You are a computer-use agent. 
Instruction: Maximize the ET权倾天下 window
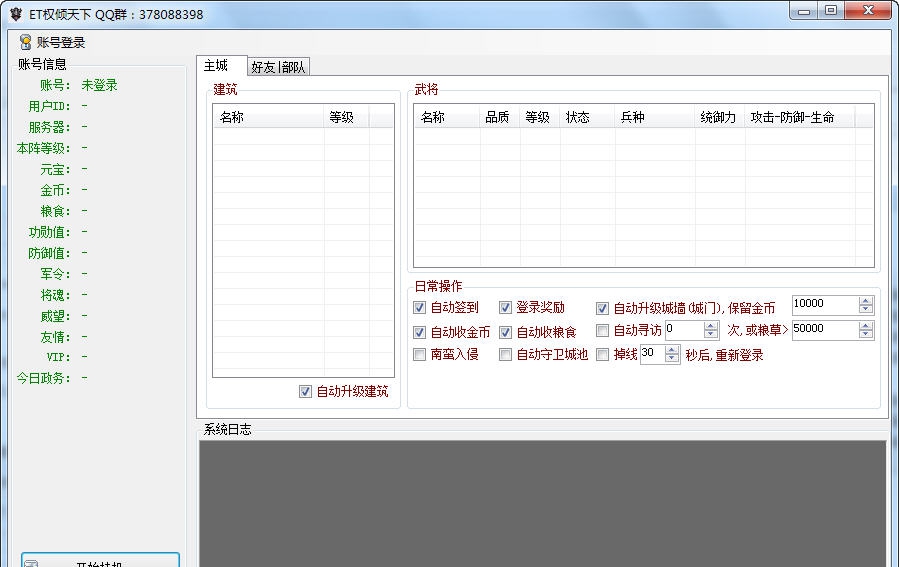(x=830, y=11)
